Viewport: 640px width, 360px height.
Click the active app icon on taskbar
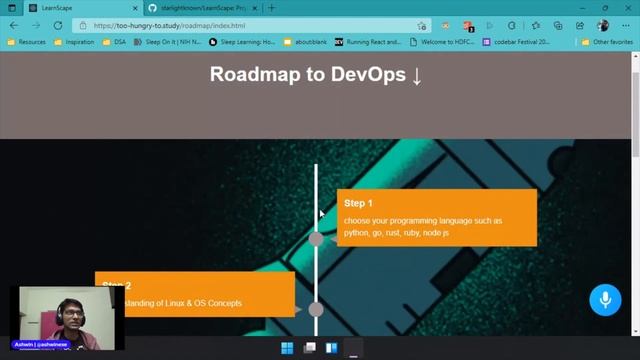353,348
